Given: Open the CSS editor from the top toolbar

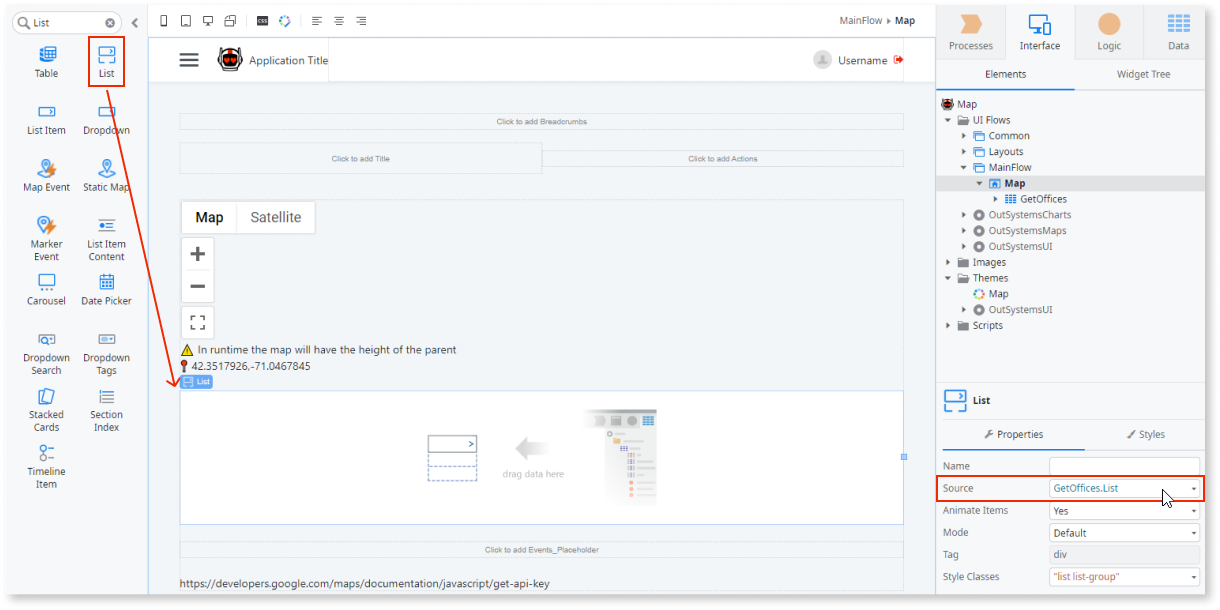Looking at the screenshot, I should click(x=263, y=20).
